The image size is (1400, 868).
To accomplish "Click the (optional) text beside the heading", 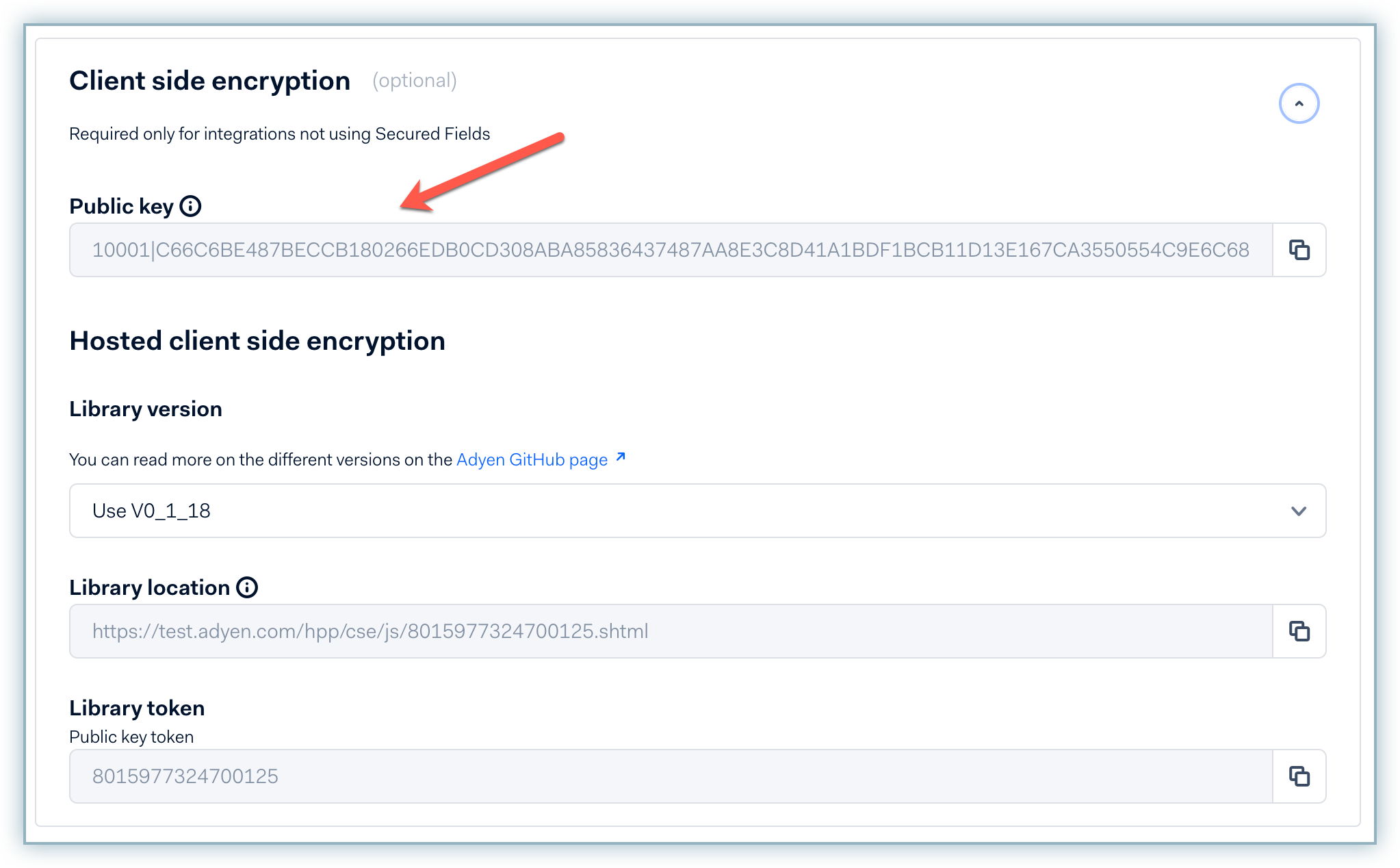I will tap(414, 81).
